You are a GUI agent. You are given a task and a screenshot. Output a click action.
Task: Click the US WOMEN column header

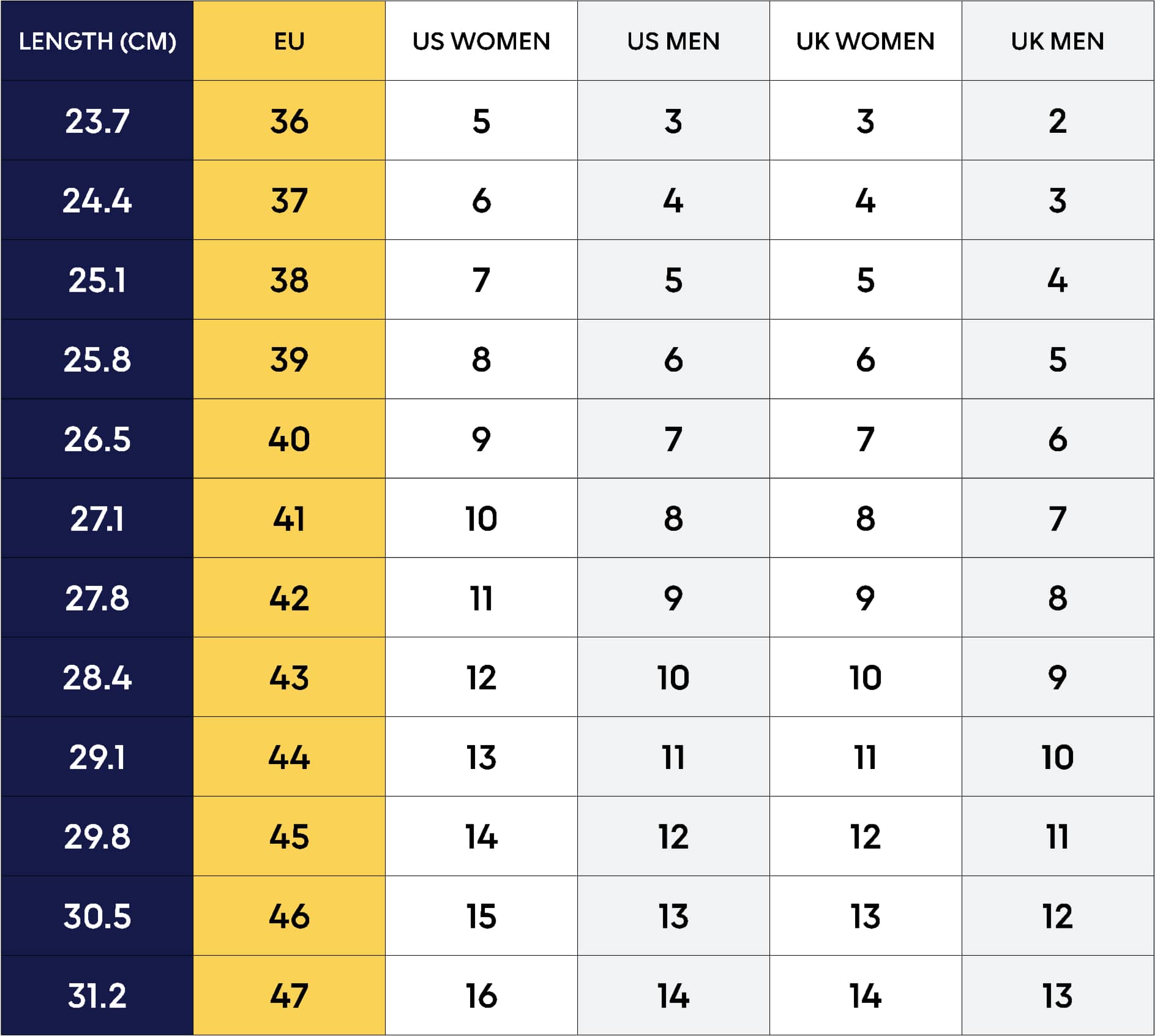(x=481, y=41)
